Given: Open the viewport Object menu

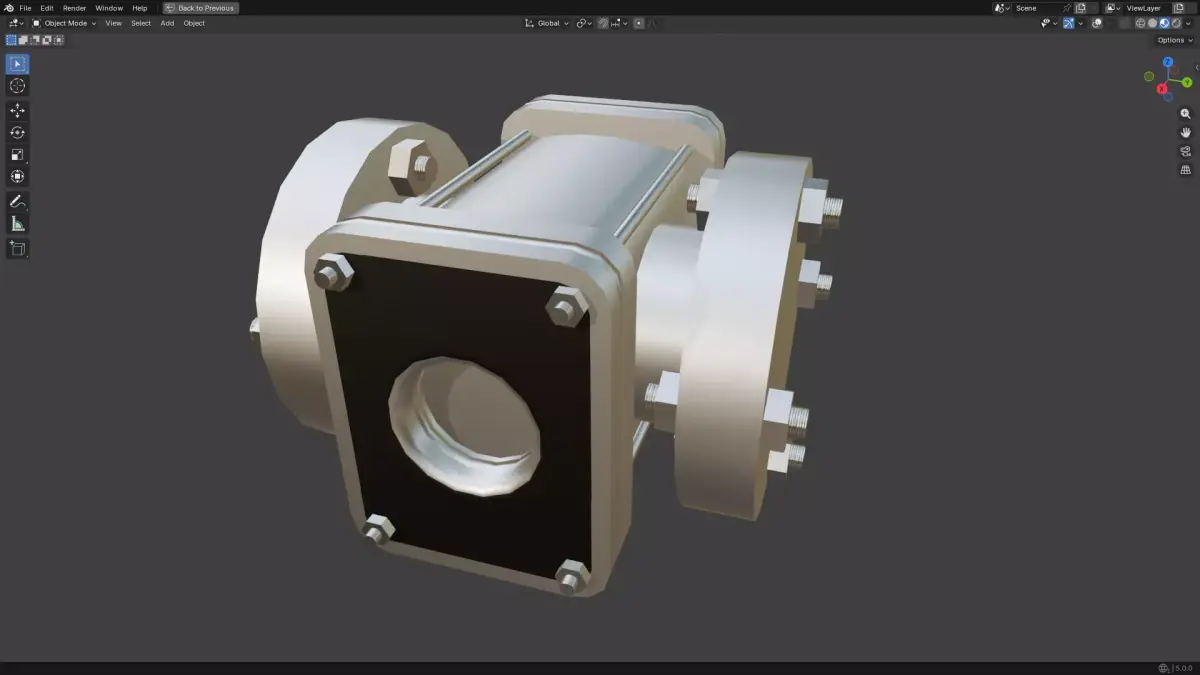Looking at the screenshot, I should pos(194,23).
